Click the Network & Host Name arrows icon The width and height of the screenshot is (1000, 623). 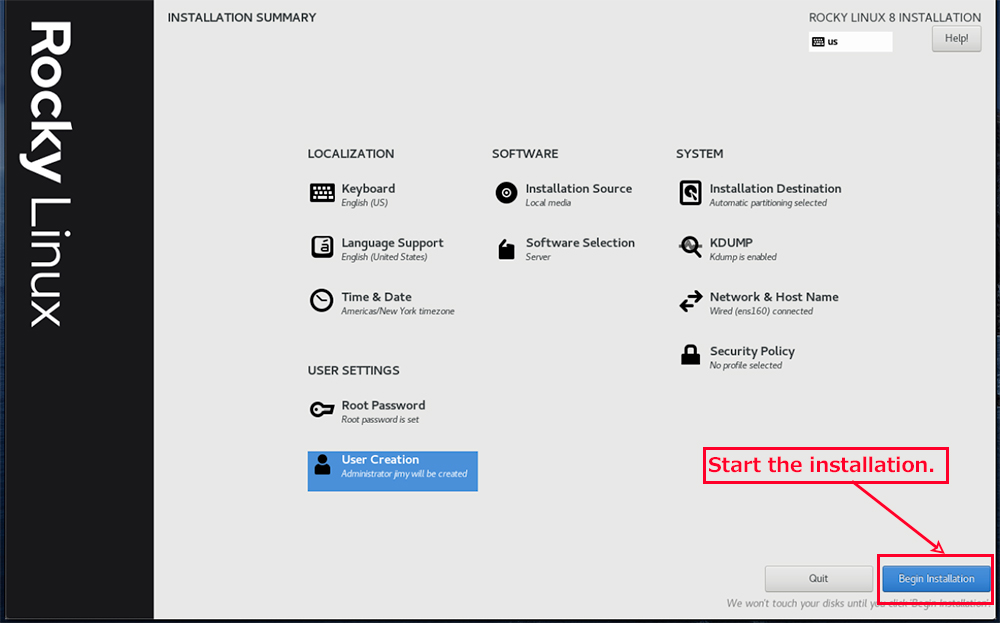[691, 301]
